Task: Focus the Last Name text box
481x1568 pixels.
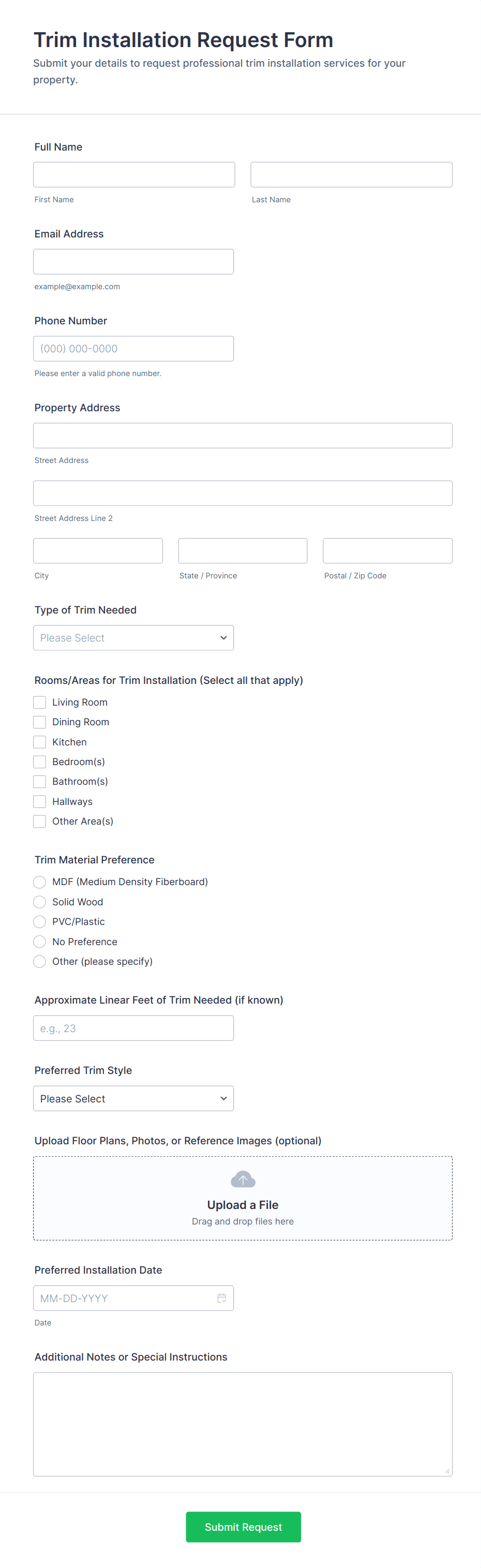Action: 351,175
